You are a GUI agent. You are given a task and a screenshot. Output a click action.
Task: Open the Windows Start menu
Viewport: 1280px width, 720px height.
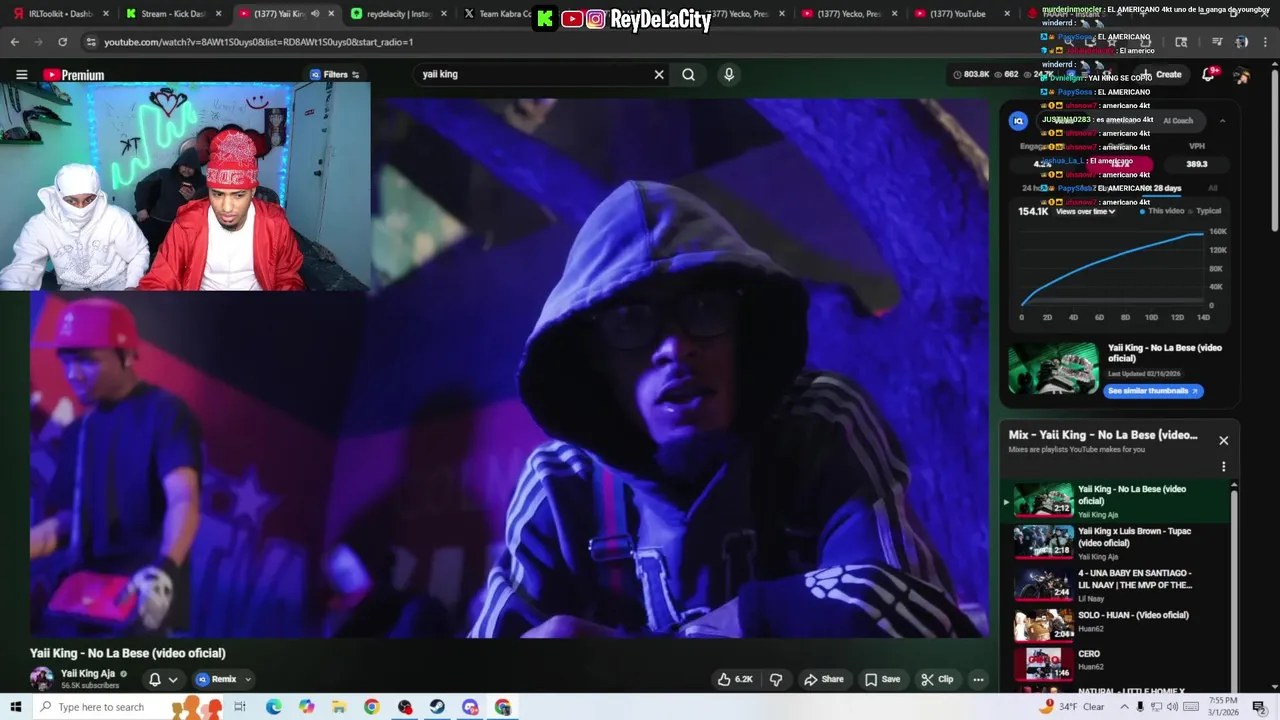tap(16, 707)
